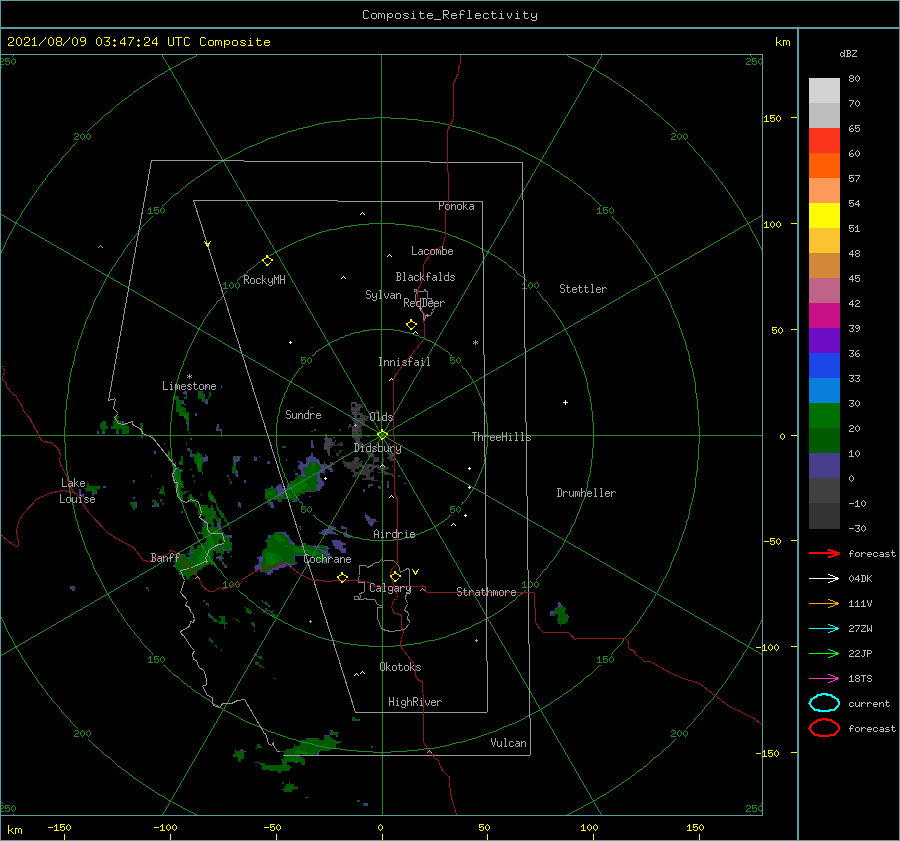900x841 pixels.
Task: Click the Didsbury city label
Action: (x=378, y=448)
